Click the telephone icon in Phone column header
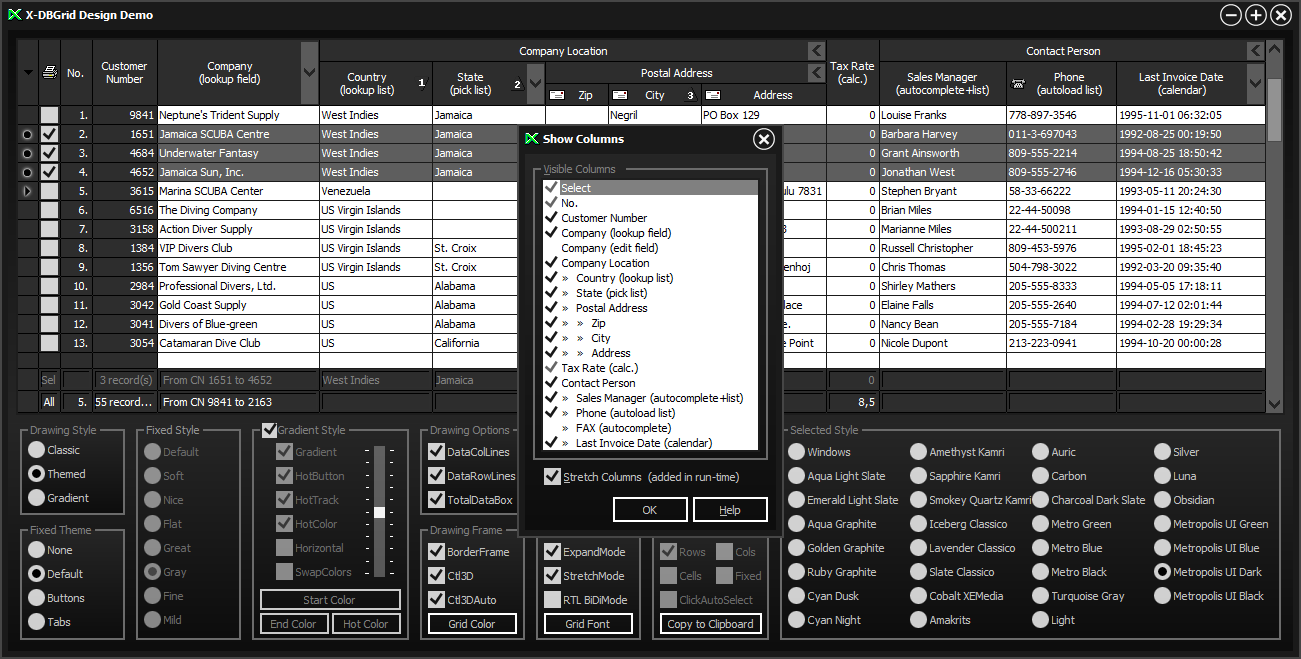Viewport: 1301px width, 659px height. [1018, 84]
